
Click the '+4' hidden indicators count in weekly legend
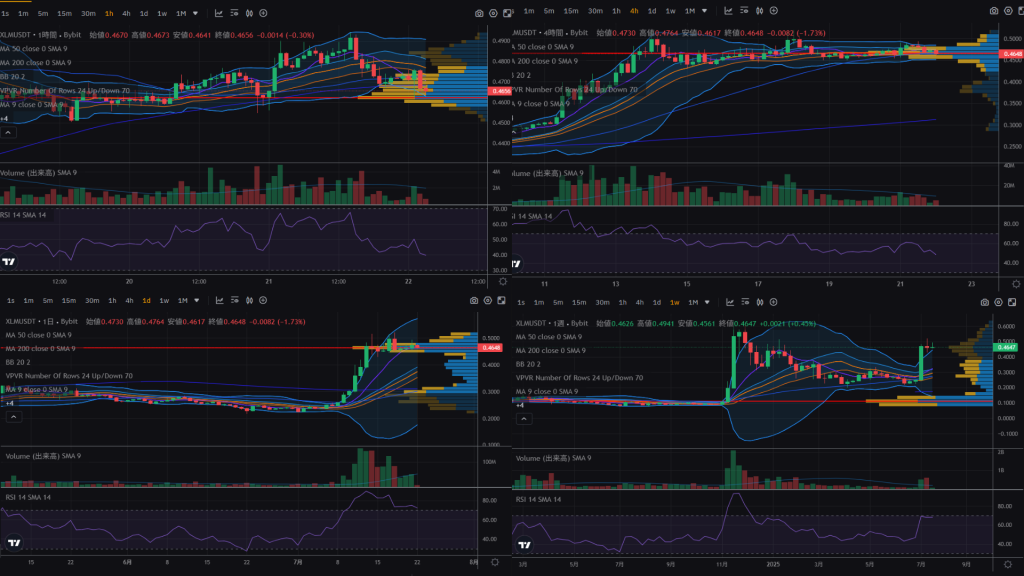(x=520, y=406)
